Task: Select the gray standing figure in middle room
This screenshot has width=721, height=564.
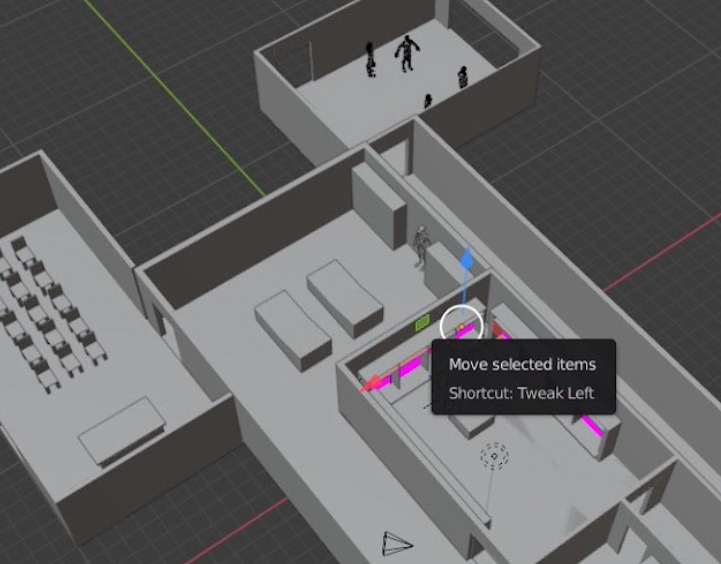Action: point(421,246)
